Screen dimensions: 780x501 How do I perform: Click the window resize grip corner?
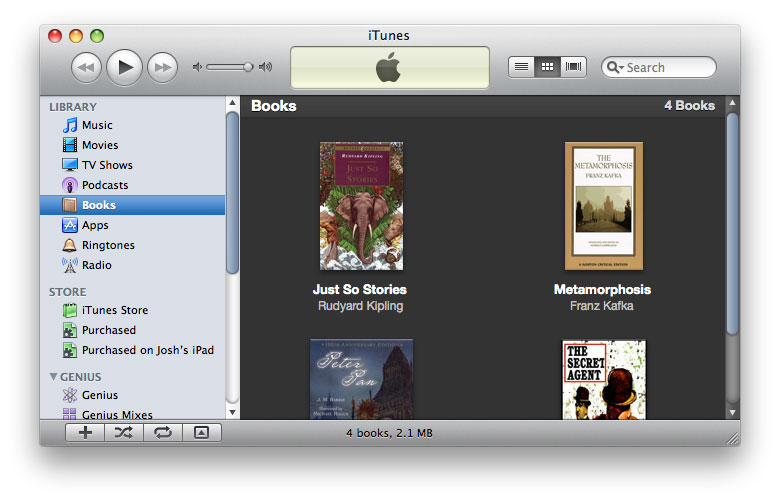click(733, 438)
